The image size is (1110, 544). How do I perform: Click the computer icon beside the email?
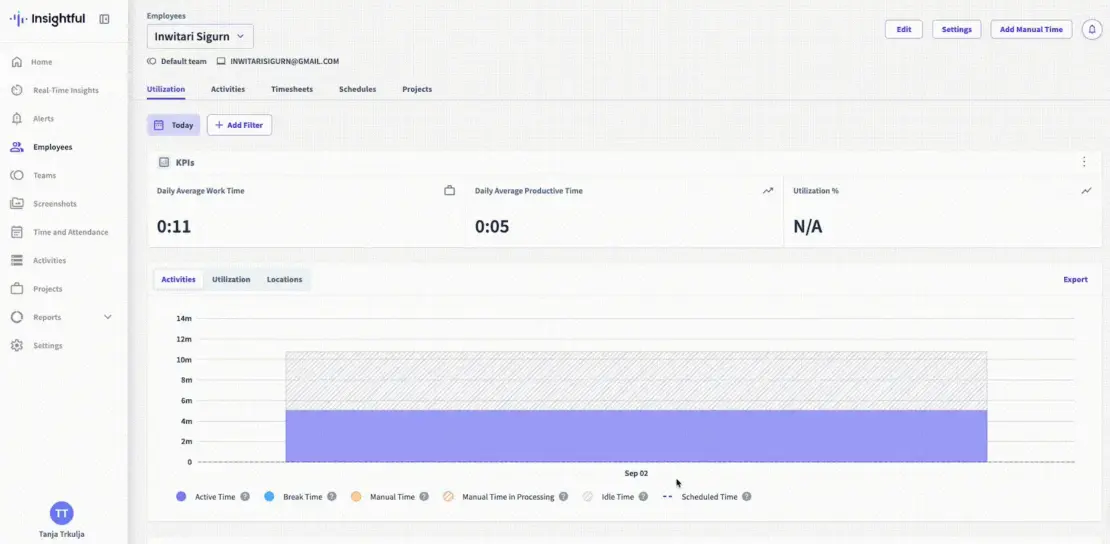click(221, 62)
